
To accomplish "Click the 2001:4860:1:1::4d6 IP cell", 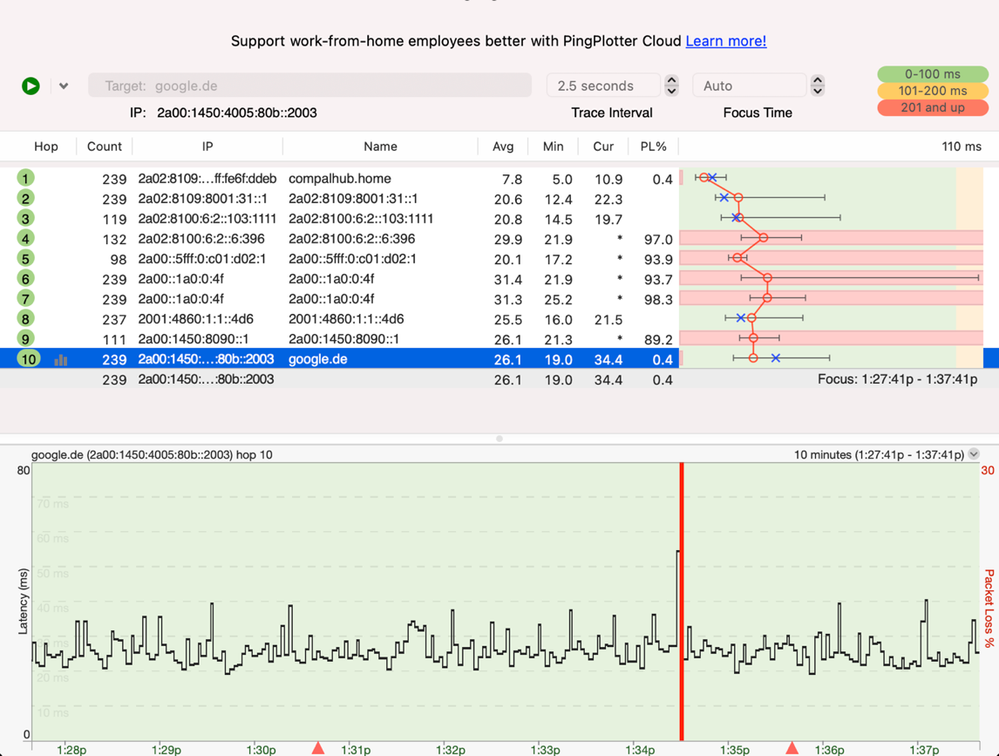I will (x=196, y=319).
